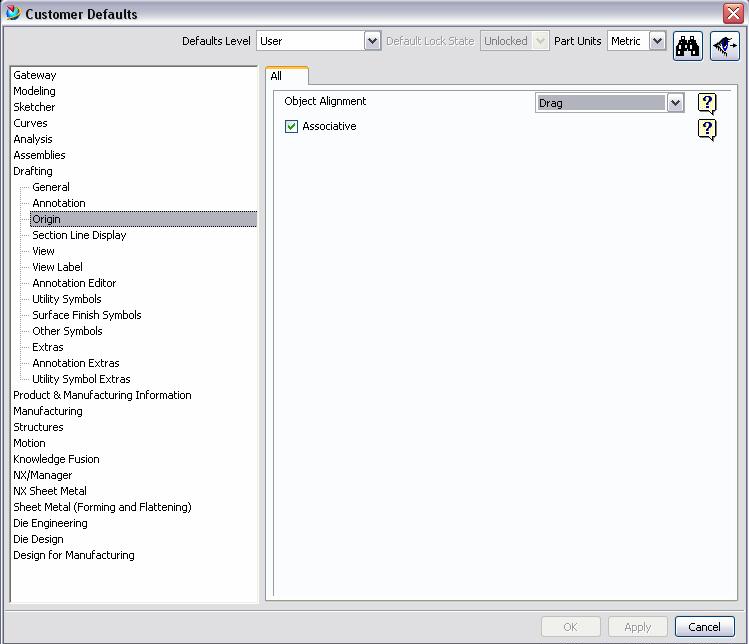Open the Defaults Level dropdown
This screenshot has height=644, width=749.
tap(372, 41)
